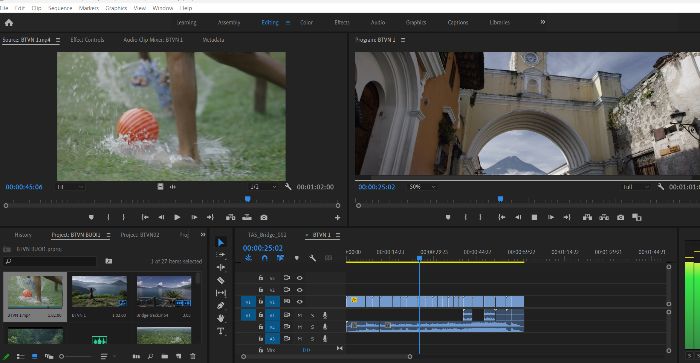Screen dimensions: 700x363
Task: Click Insert button in Source monitor
Action: coord(230,217)
